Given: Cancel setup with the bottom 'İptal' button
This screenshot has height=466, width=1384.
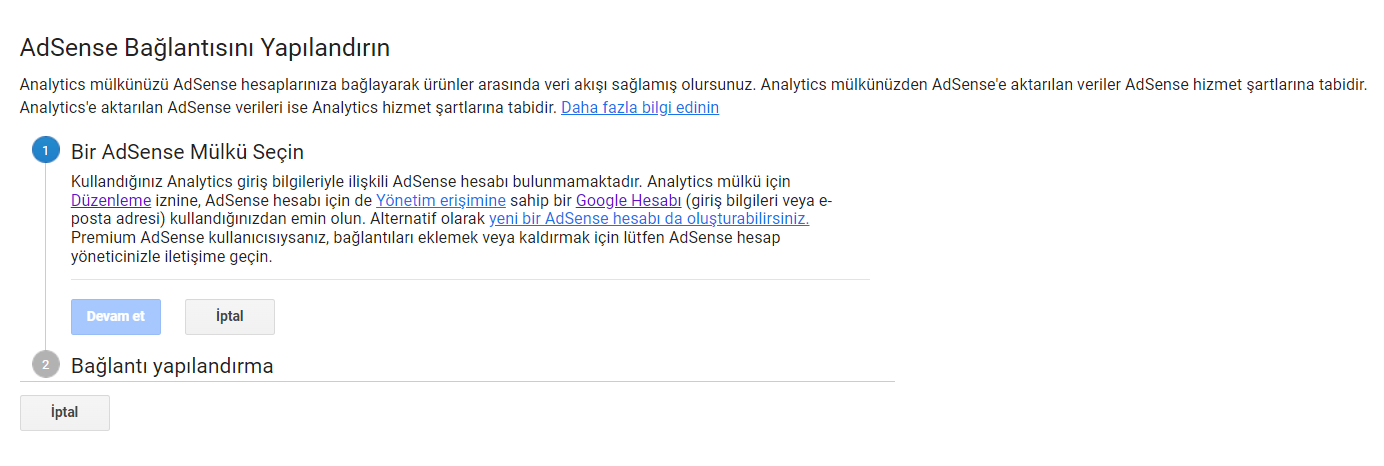Looking at the screenshot, I should pyautogui.click(x=65, y=412).
